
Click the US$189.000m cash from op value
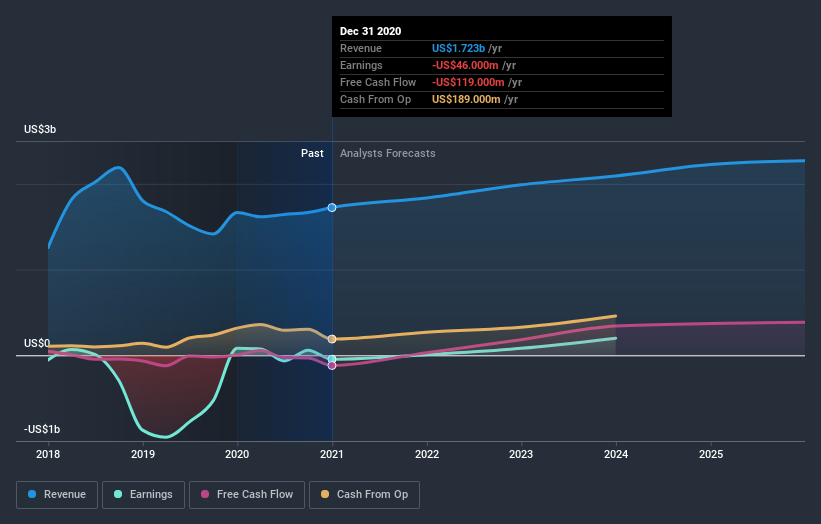466,99
